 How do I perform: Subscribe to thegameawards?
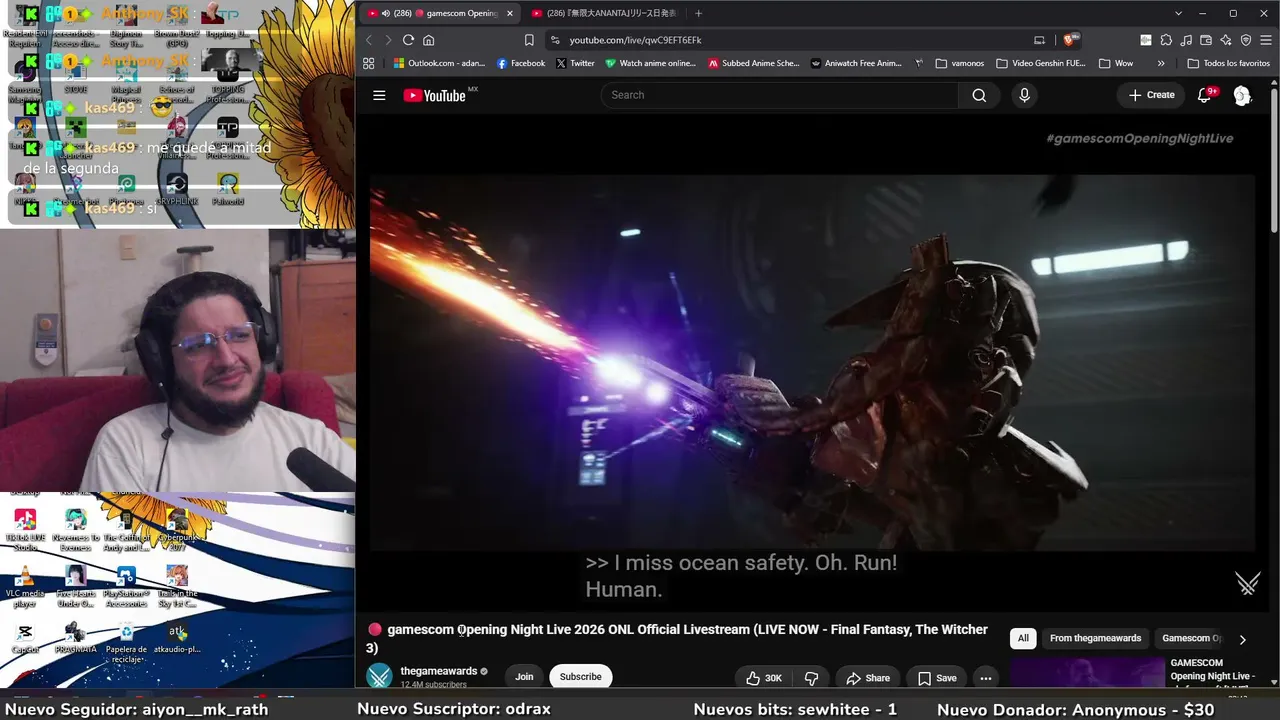coord(580,677)
